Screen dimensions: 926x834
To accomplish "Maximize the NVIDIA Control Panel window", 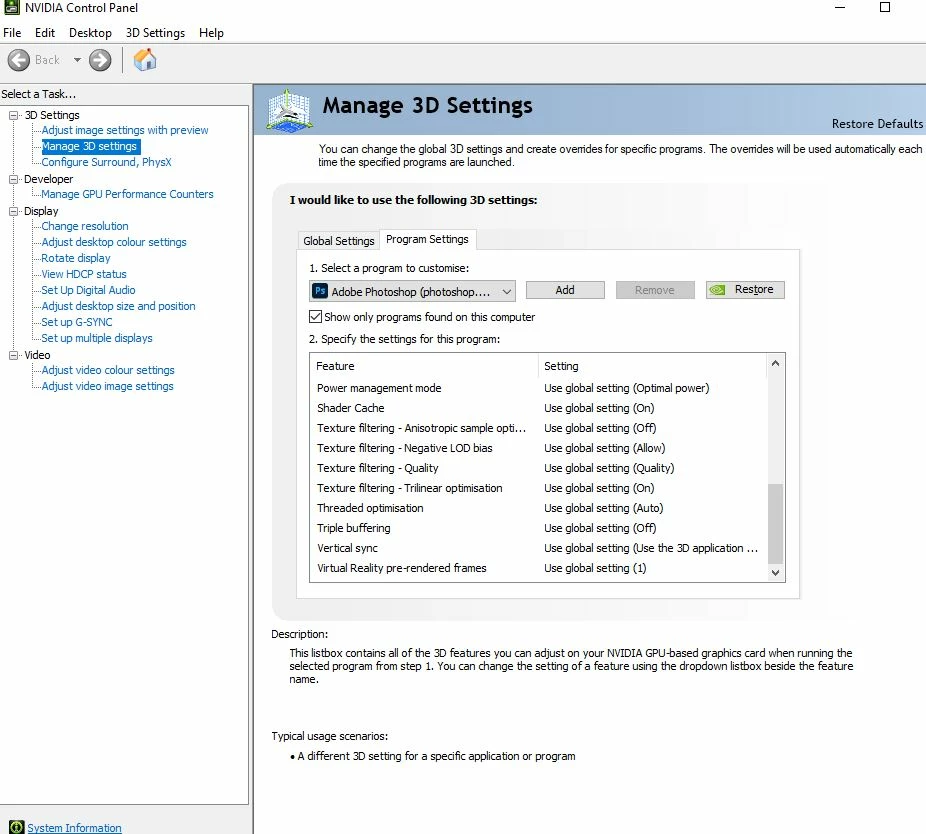I will pyautogui.click(x=885, y=8).
